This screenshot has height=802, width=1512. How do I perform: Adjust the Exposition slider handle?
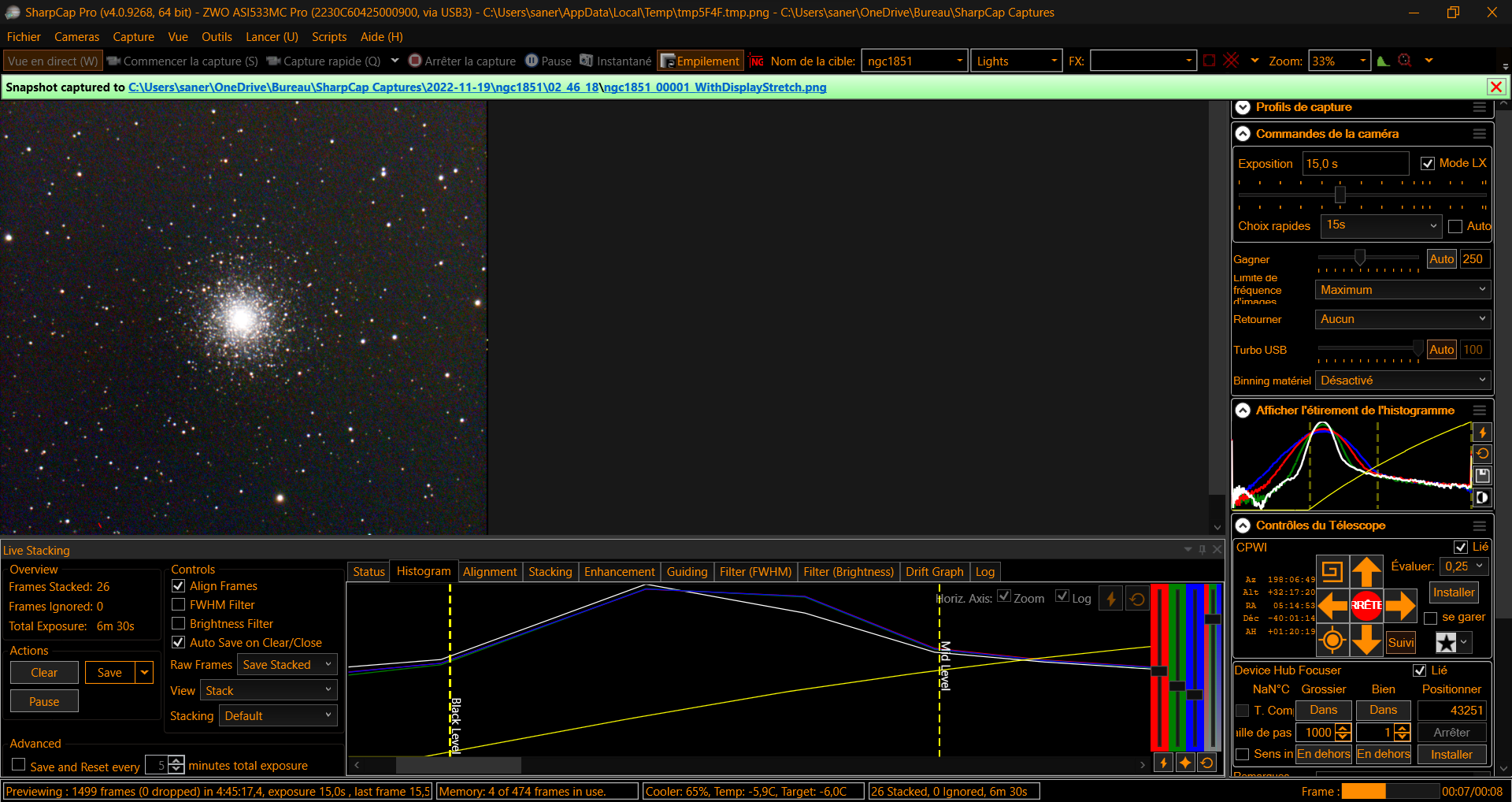[x=1340, y=194]
